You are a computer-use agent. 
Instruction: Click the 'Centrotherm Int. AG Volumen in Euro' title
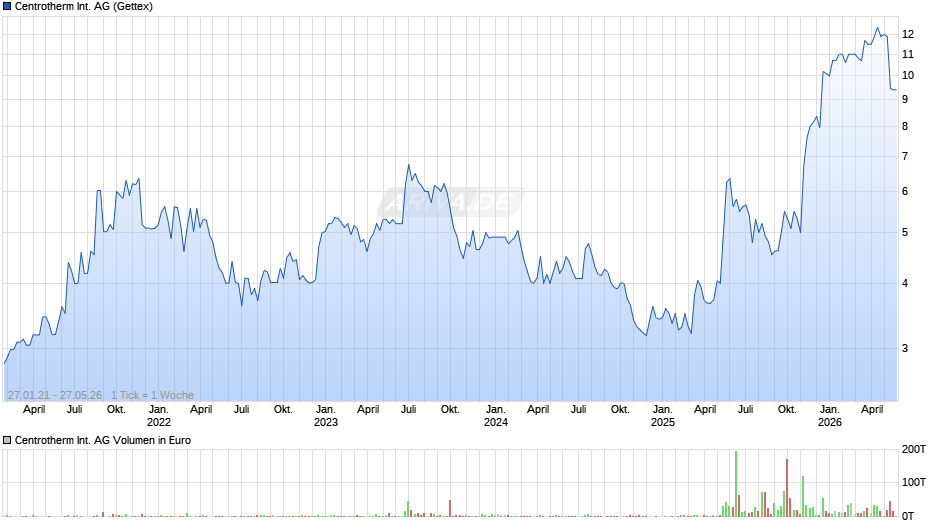103,440
